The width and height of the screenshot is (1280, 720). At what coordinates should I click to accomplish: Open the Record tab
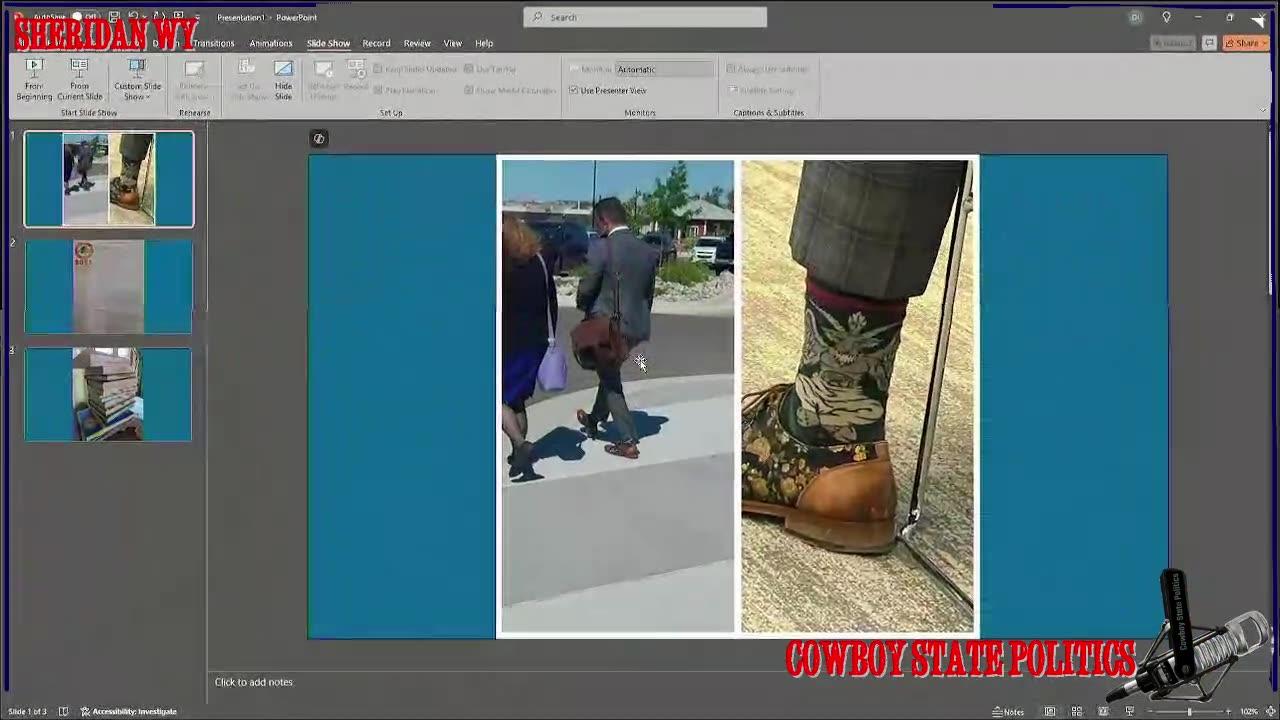pyautogui.click(x=376, y=43)
